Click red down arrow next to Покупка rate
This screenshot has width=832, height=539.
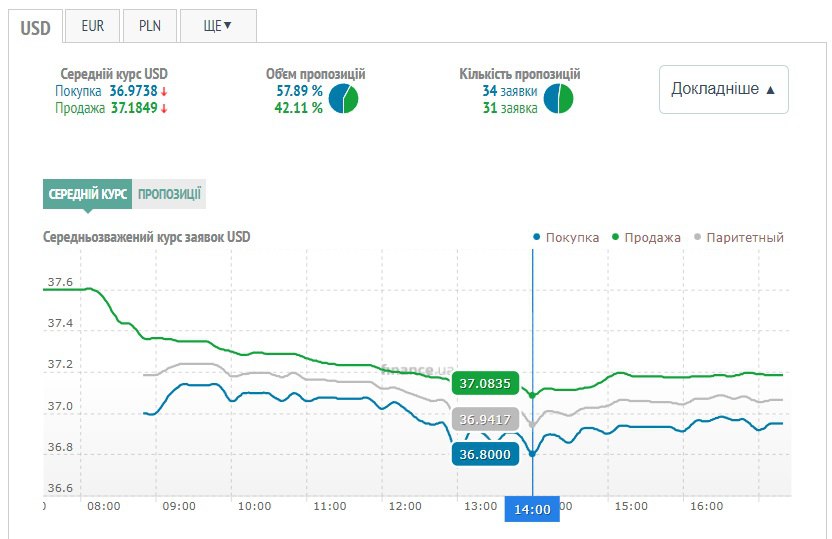click(164, 92)
